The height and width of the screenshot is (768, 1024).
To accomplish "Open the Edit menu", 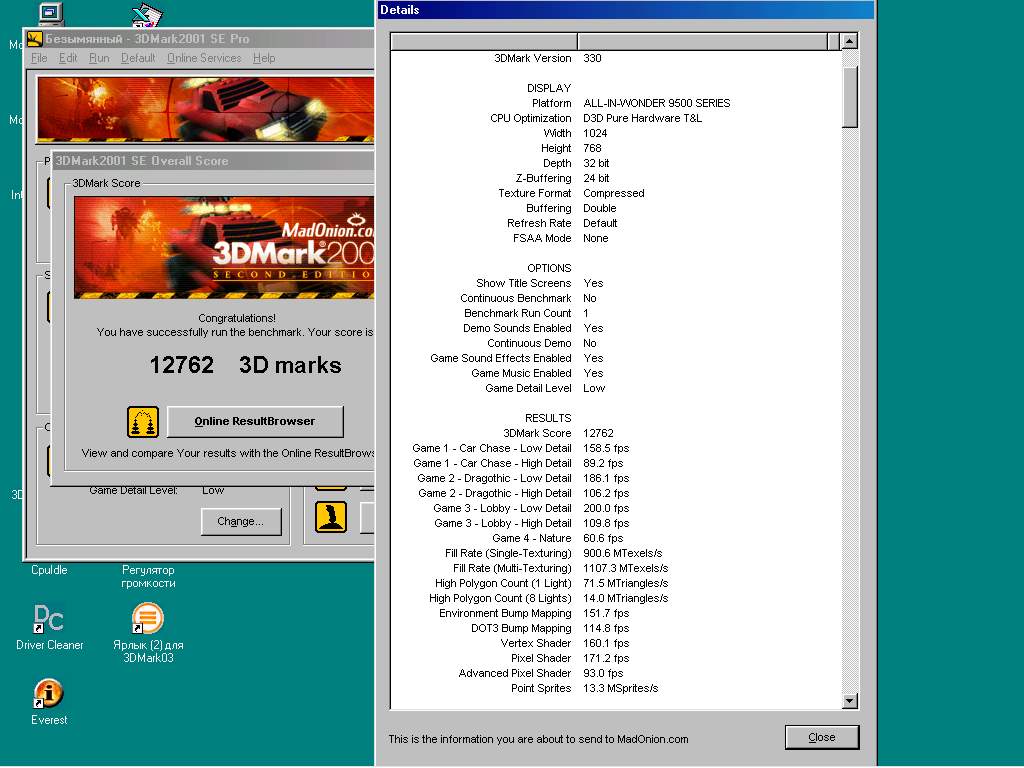I will tap(68, 58).
